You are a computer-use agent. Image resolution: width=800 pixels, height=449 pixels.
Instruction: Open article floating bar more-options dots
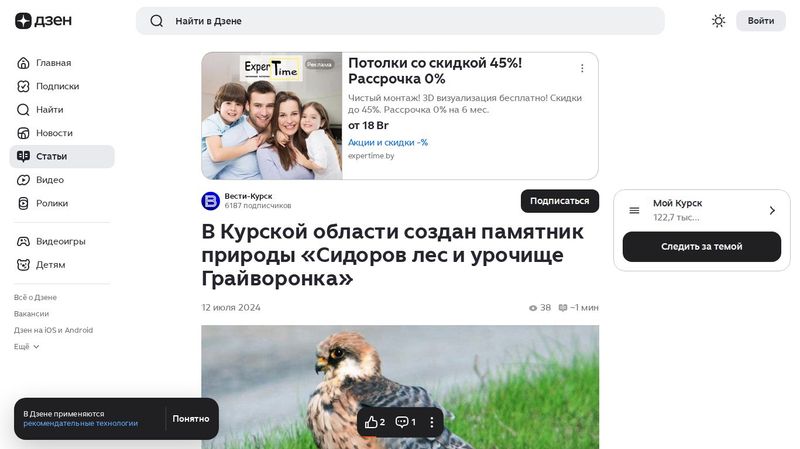click(x=432, y=422)
